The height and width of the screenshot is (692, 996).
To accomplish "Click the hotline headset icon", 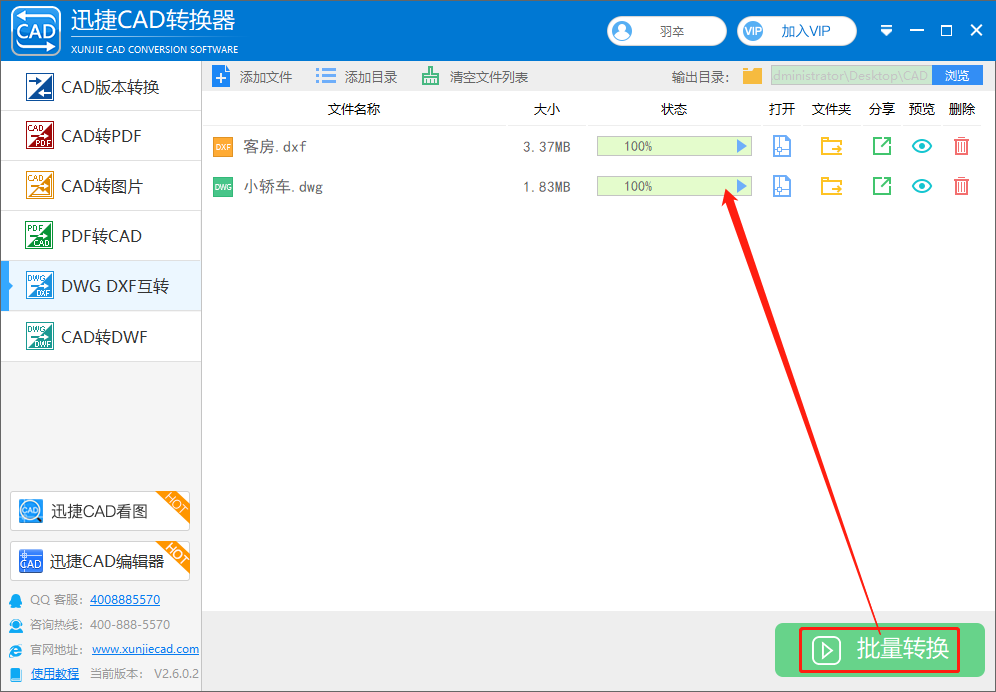I will [x=16, y=625].
